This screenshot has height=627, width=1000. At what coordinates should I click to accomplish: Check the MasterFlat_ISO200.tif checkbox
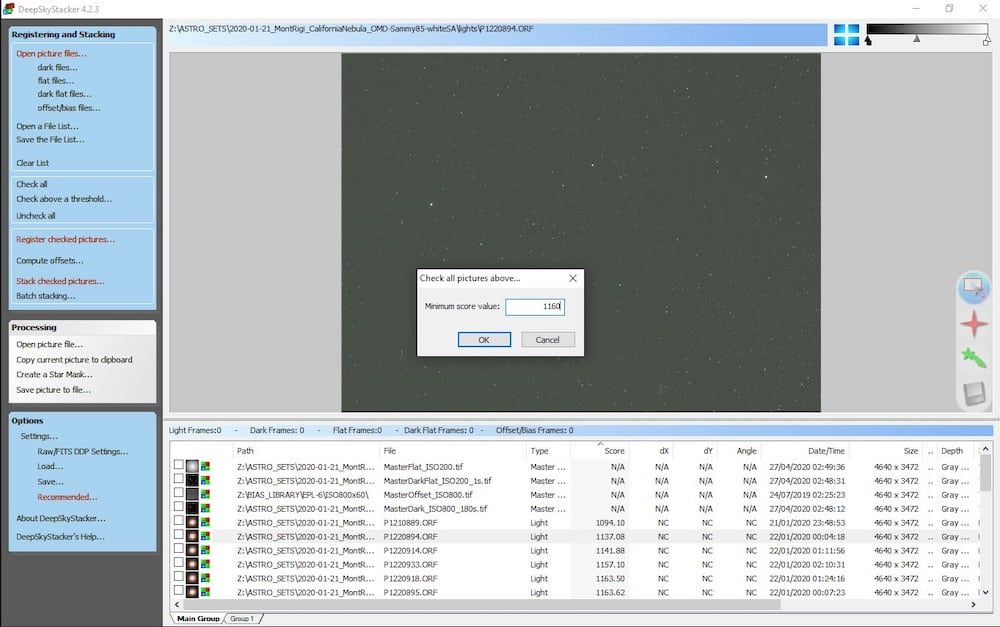point(179,465)
